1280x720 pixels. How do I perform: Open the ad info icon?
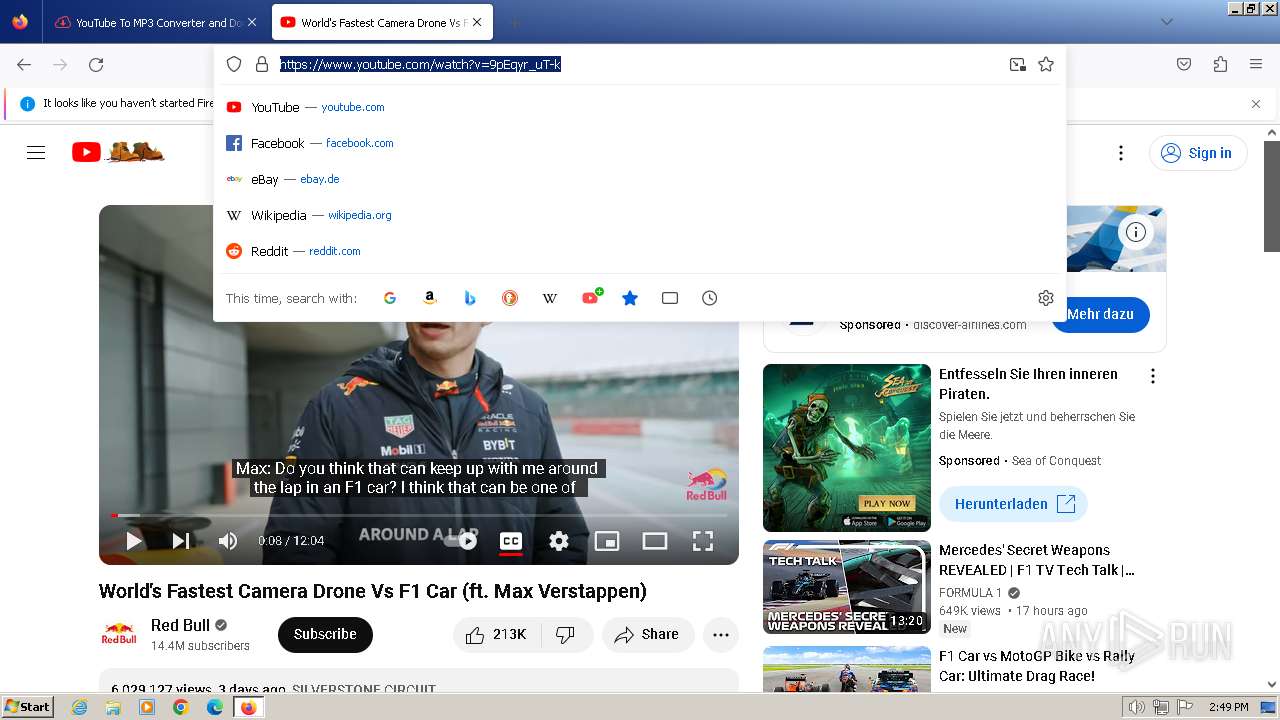click(x=1136, y=232)
